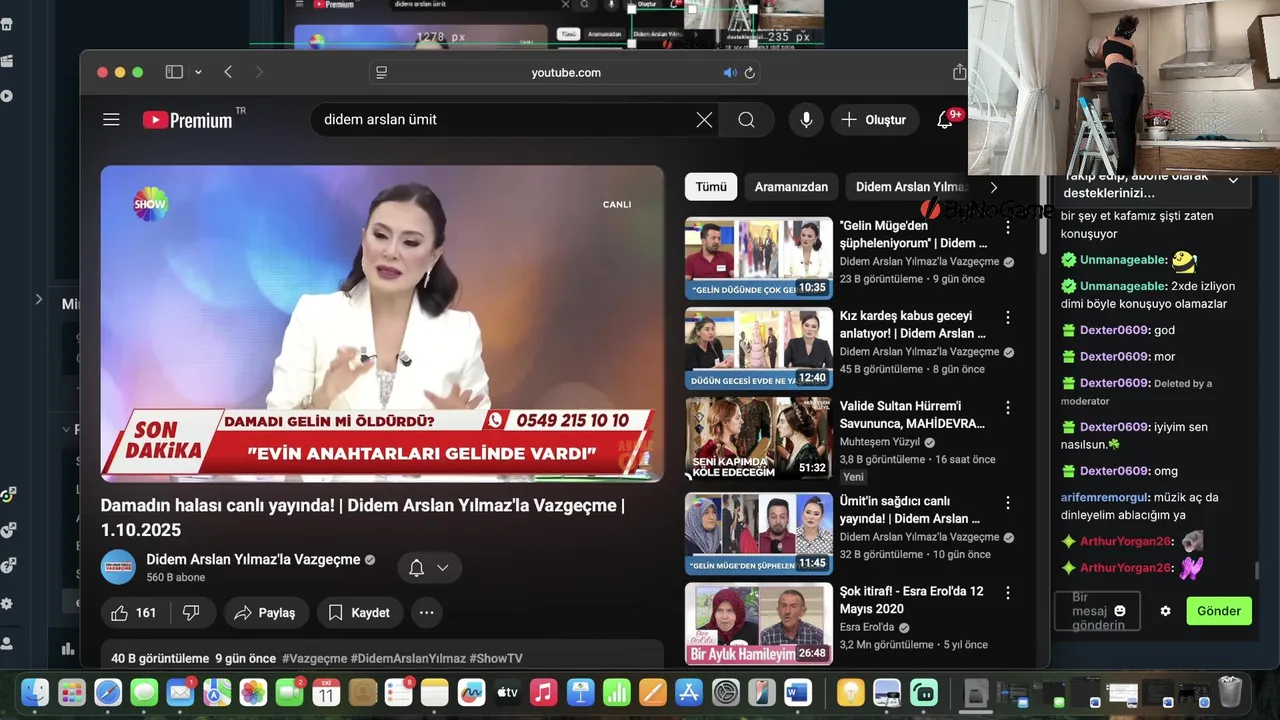Open hashtag #ShowTV in description

coord(495,658)
